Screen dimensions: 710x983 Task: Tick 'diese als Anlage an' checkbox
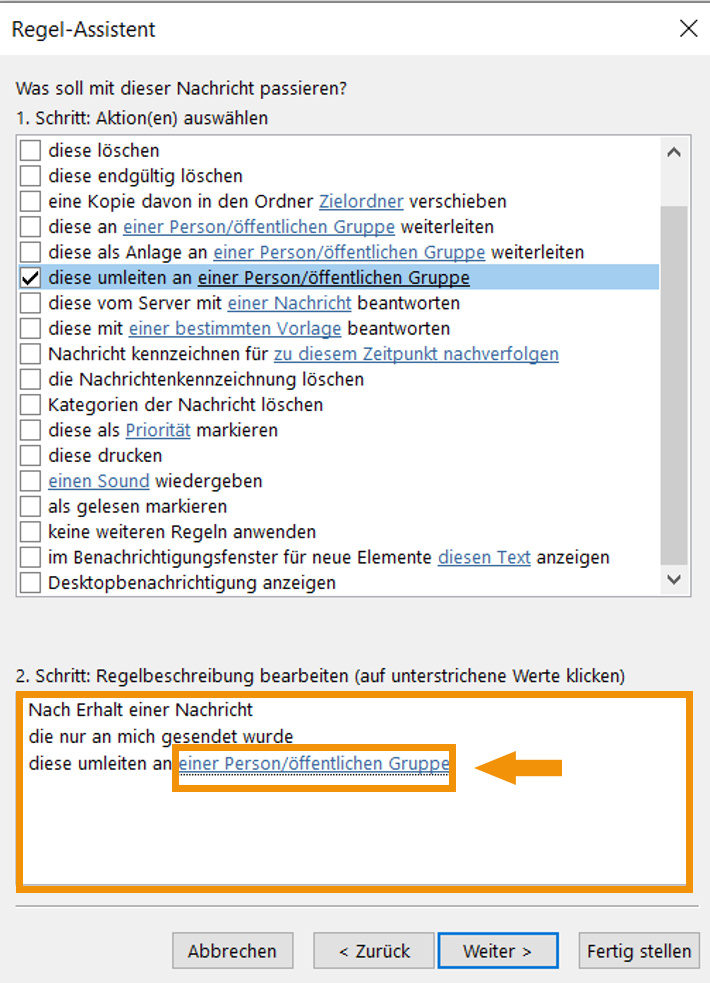click(x=30, y=252)
